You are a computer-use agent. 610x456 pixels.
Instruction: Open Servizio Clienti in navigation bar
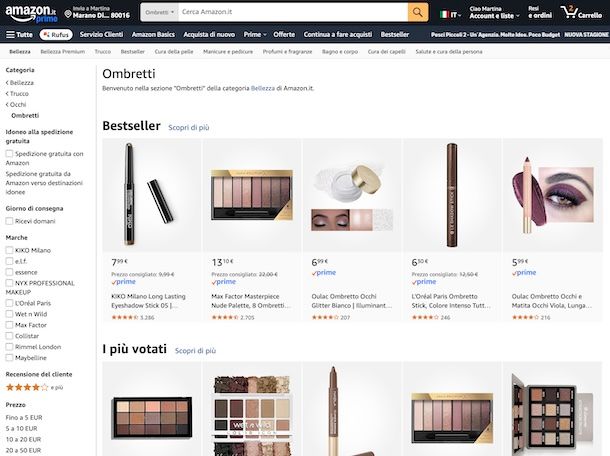102,35
